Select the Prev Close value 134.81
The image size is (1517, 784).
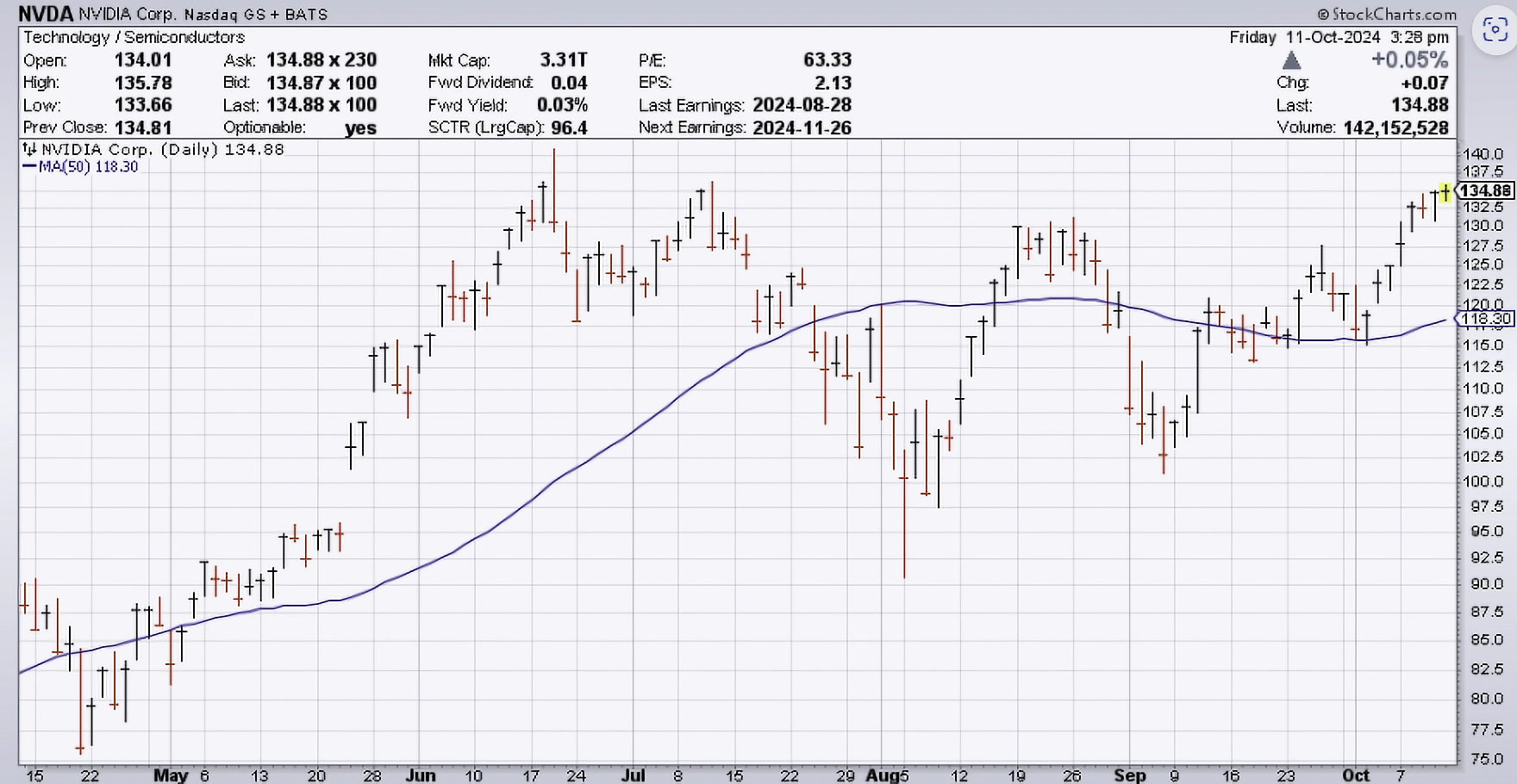click(143, 128)
